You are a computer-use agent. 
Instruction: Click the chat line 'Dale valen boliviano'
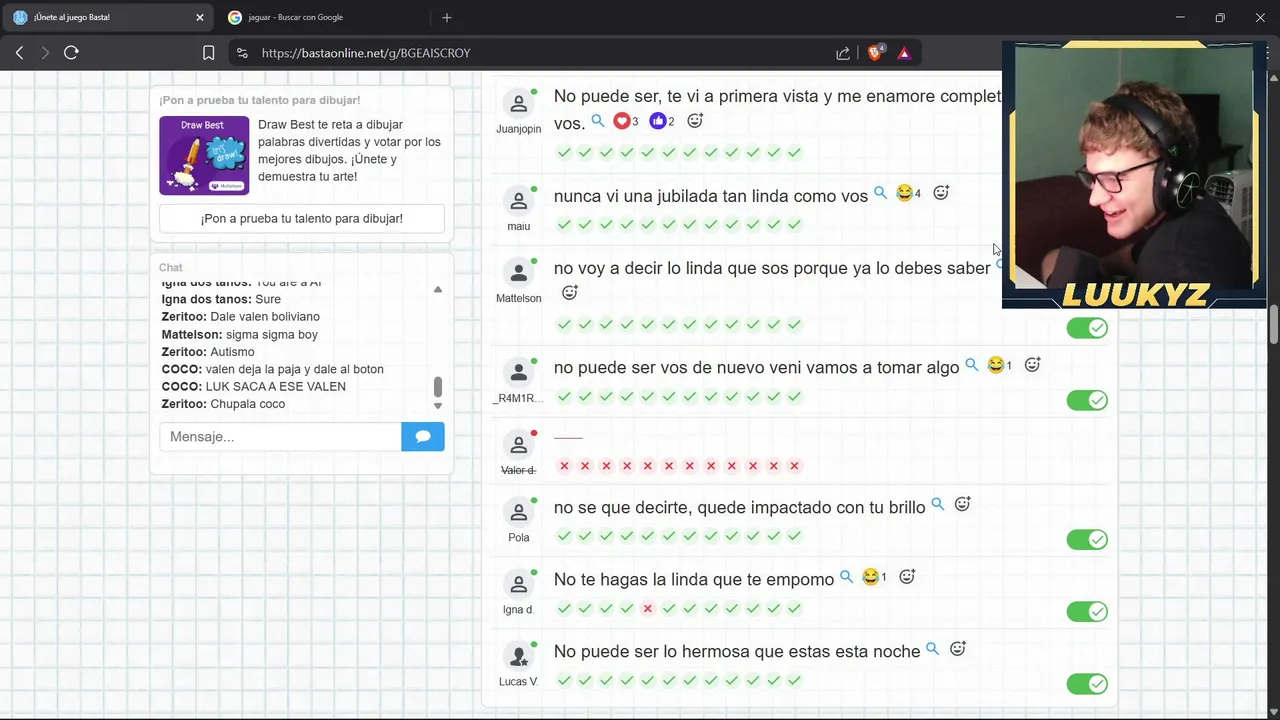265,316
